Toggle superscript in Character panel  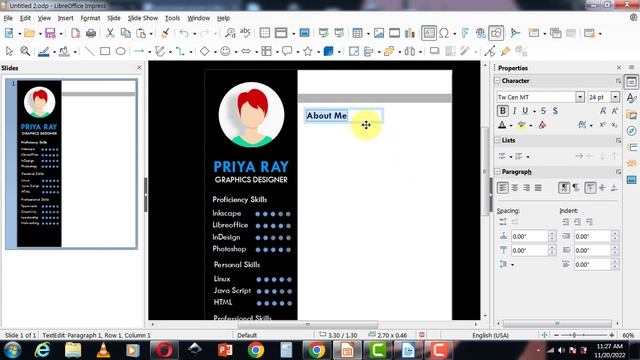pyautogui.click(x=603, y=125)
